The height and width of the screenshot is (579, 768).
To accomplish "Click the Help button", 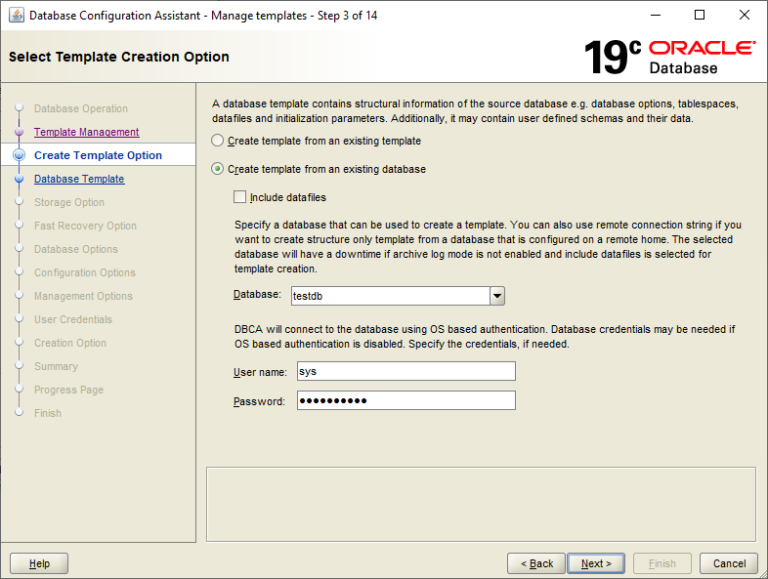I will coord(39,563).
